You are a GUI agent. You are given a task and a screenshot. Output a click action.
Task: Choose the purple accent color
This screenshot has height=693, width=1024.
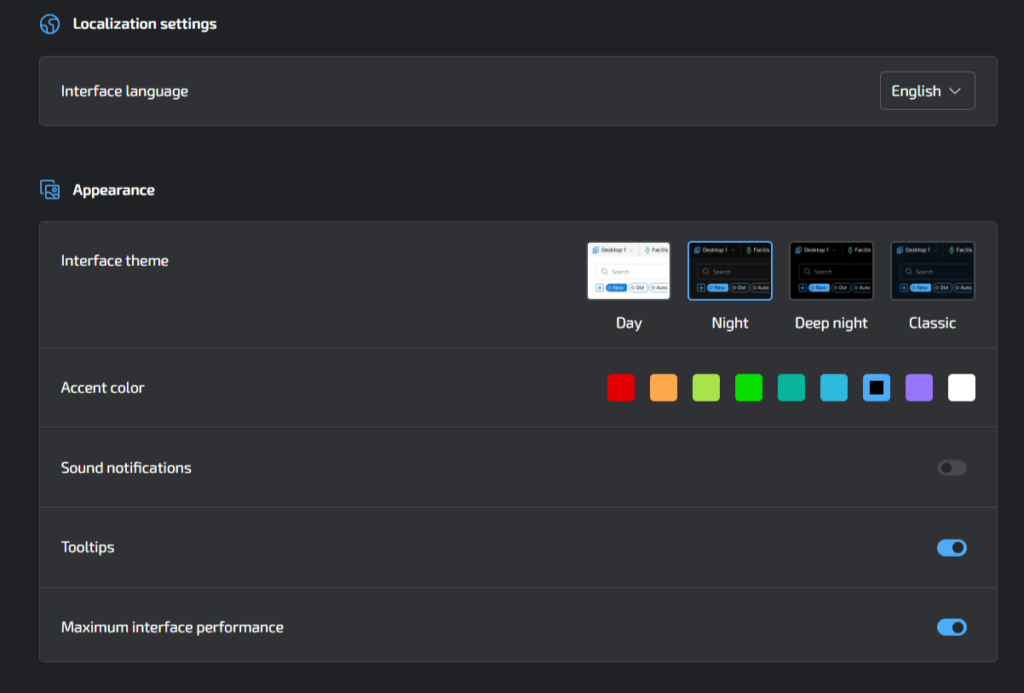point(919,387)
